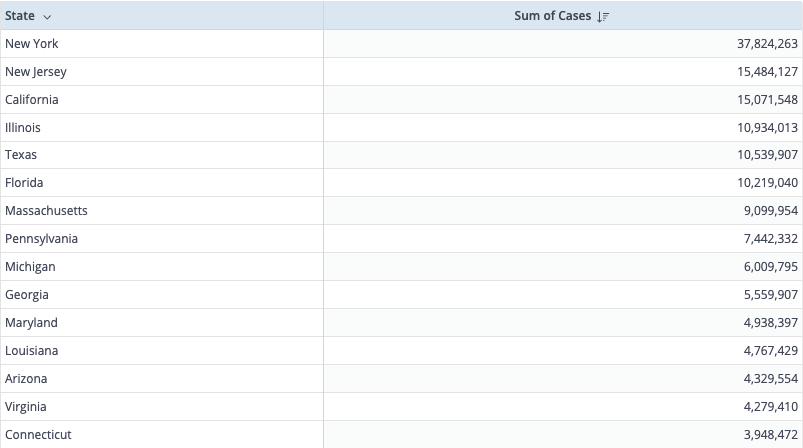This screenshot has height=448, width=803.
Task: Click the Sum of Cases header label
Action: coord(553,16)
